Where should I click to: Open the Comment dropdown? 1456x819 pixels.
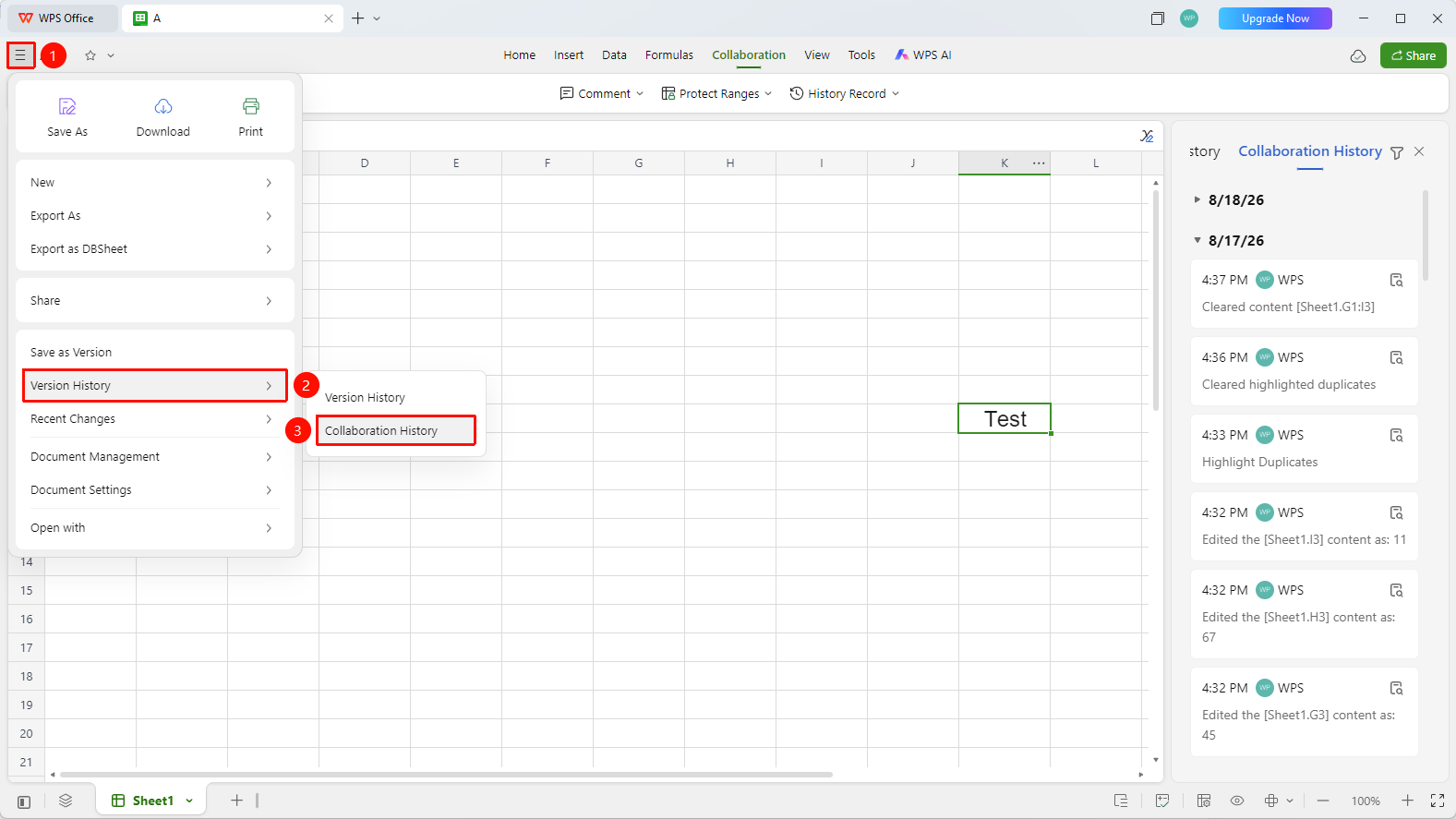tap(602, 93)
